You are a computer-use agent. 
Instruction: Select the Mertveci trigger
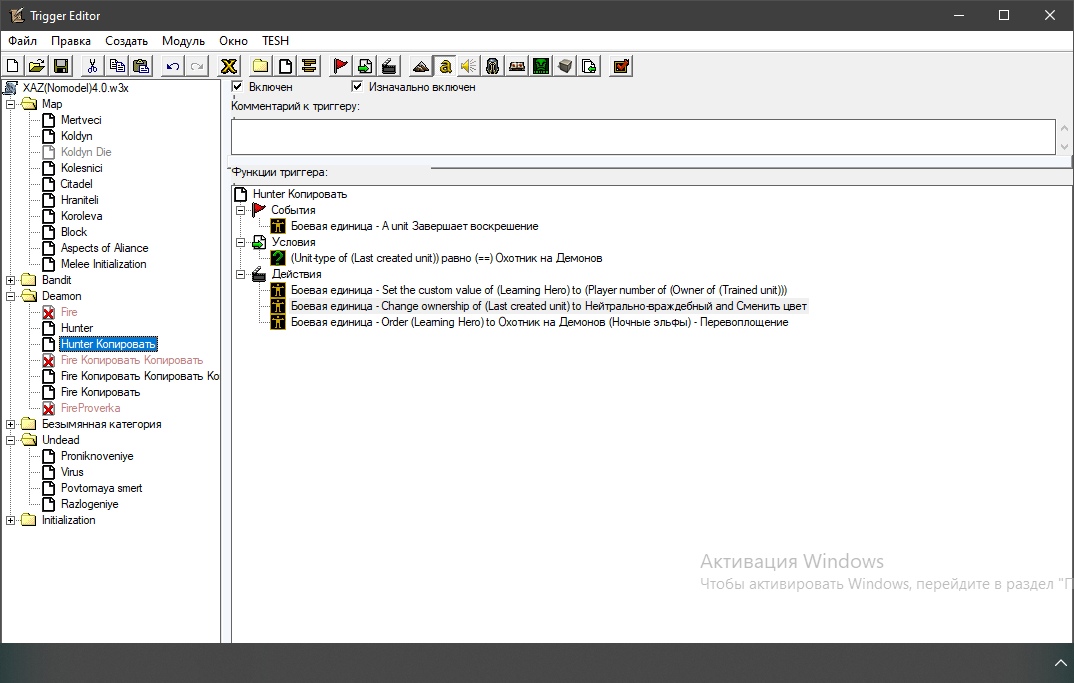pos(81,120)
